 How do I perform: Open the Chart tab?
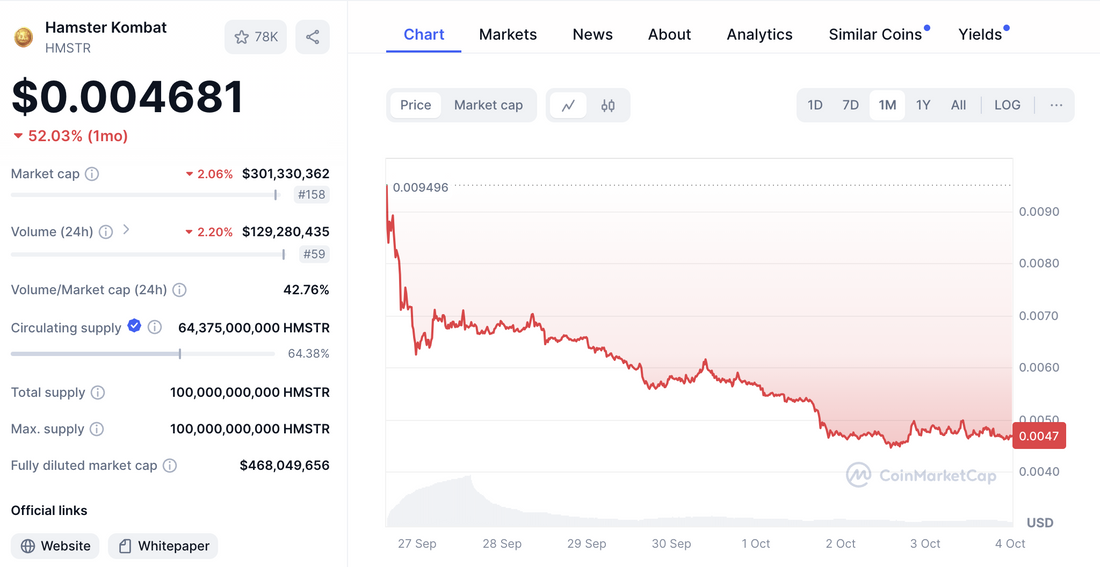tap(424, 34)
